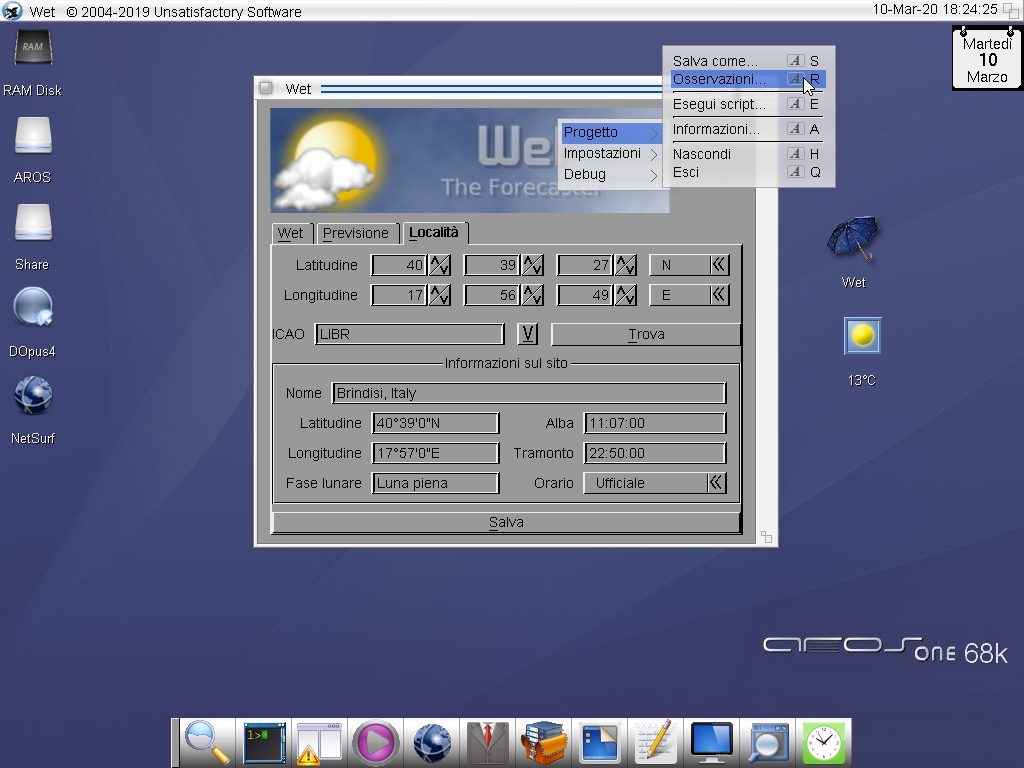Open the RAM Disk icon

[x=32, y=50]
